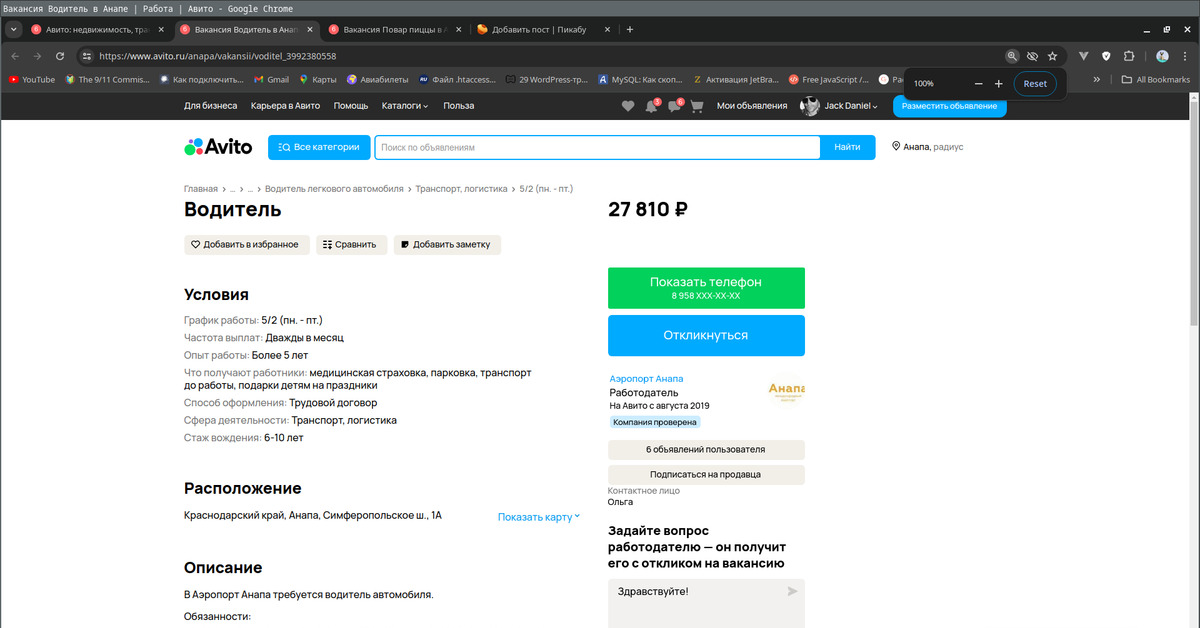Open Все категории list

coord(319,147)
